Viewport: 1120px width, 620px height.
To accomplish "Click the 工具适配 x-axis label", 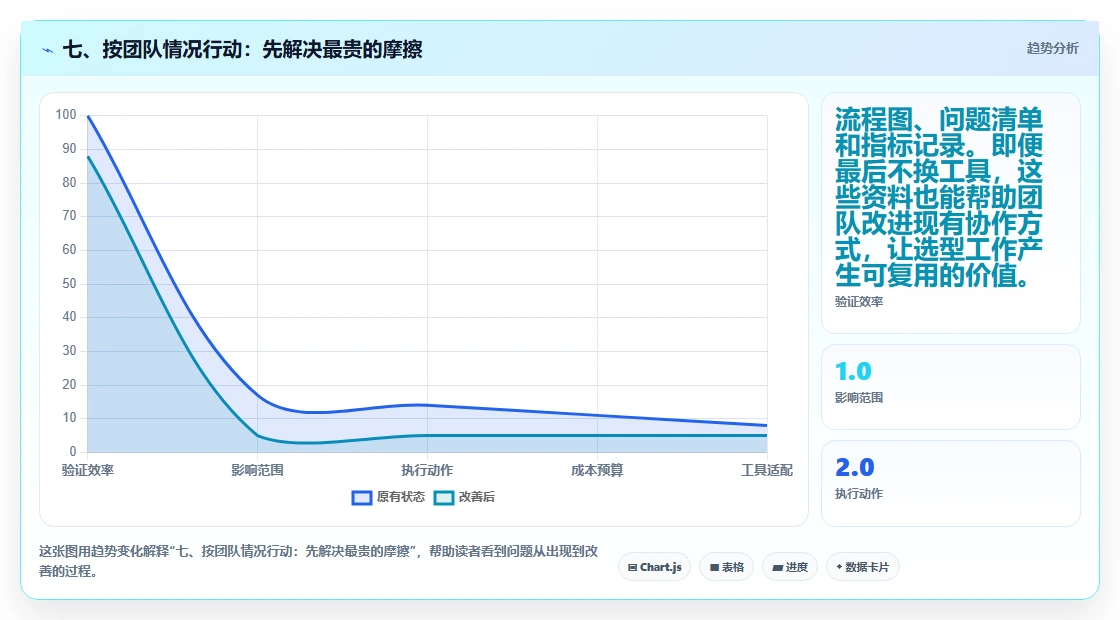I will [x=766, y=470].
